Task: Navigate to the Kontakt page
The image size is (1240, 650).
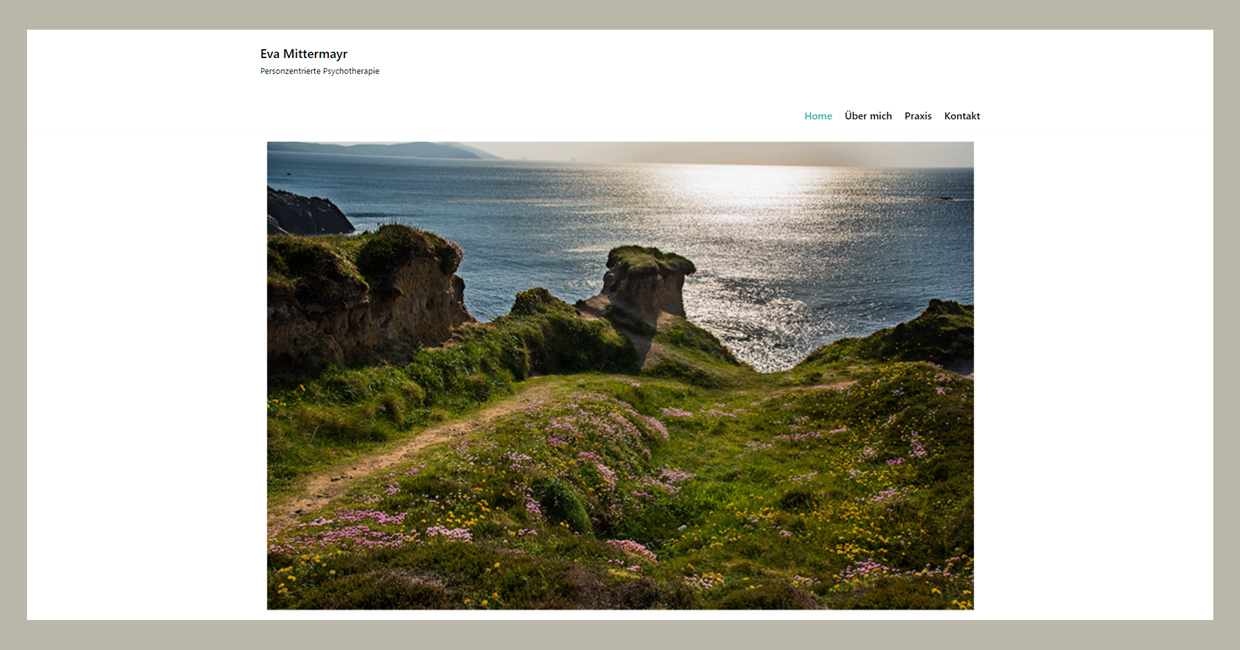Action: pos(962,116)
